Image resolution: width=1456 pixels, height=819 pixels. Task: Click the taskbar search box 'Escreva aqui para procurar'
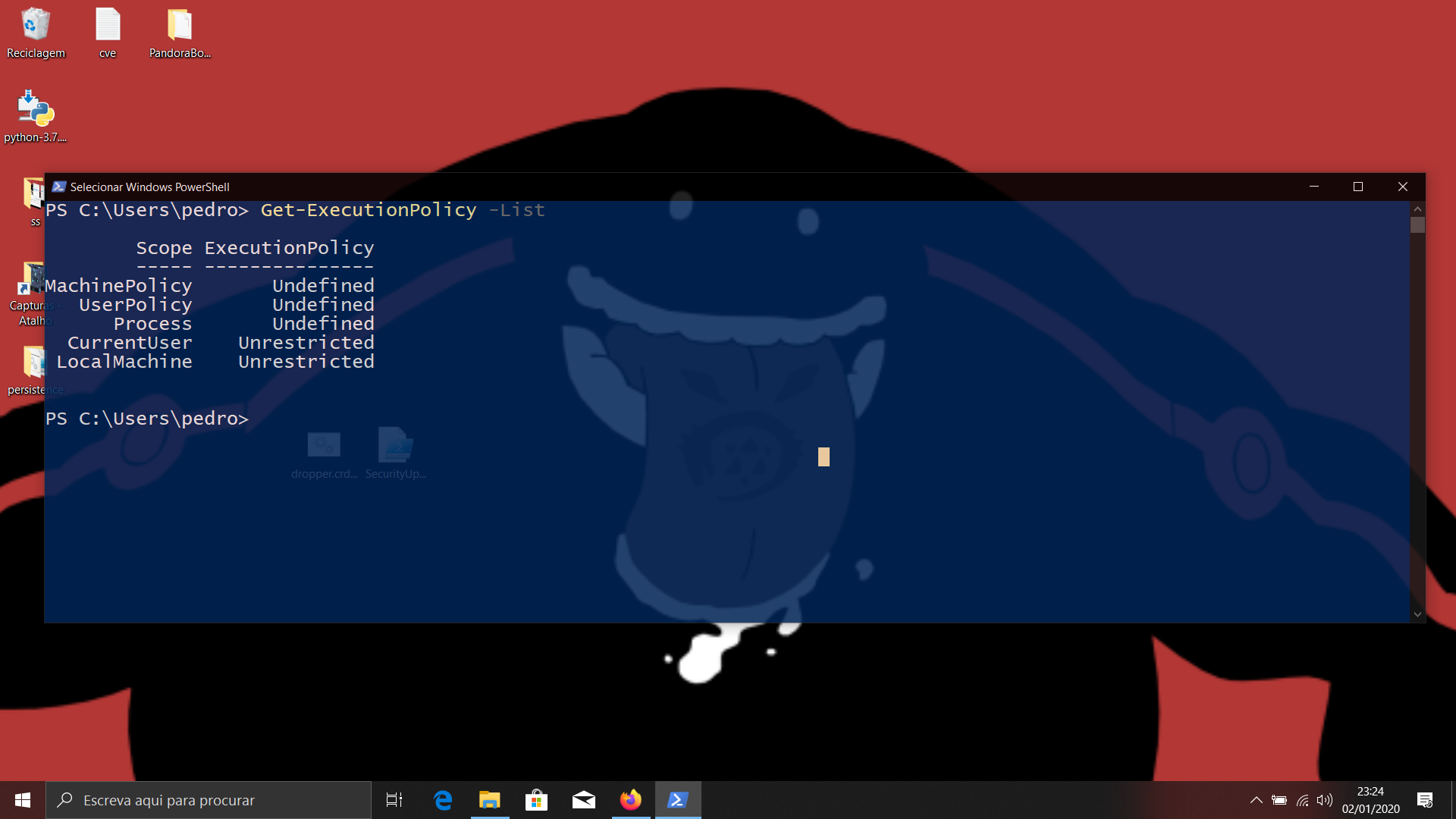pos(209,800)
